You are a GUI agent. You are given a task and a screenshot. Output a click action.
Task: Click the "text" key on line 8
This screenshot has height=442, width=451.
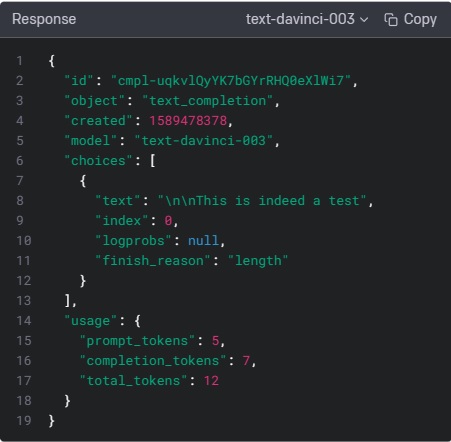pyautogui.click(x=118, y=201)
